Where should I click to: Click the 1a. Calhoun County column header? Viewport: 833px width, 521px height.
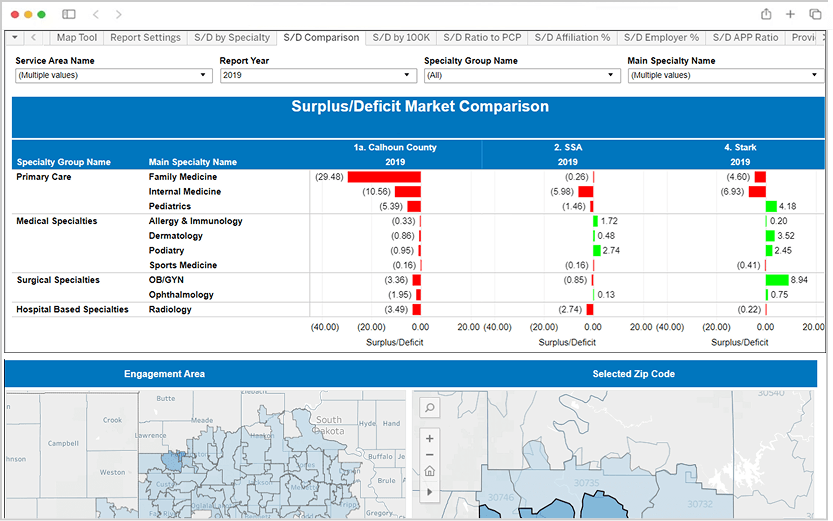point(395,148)
